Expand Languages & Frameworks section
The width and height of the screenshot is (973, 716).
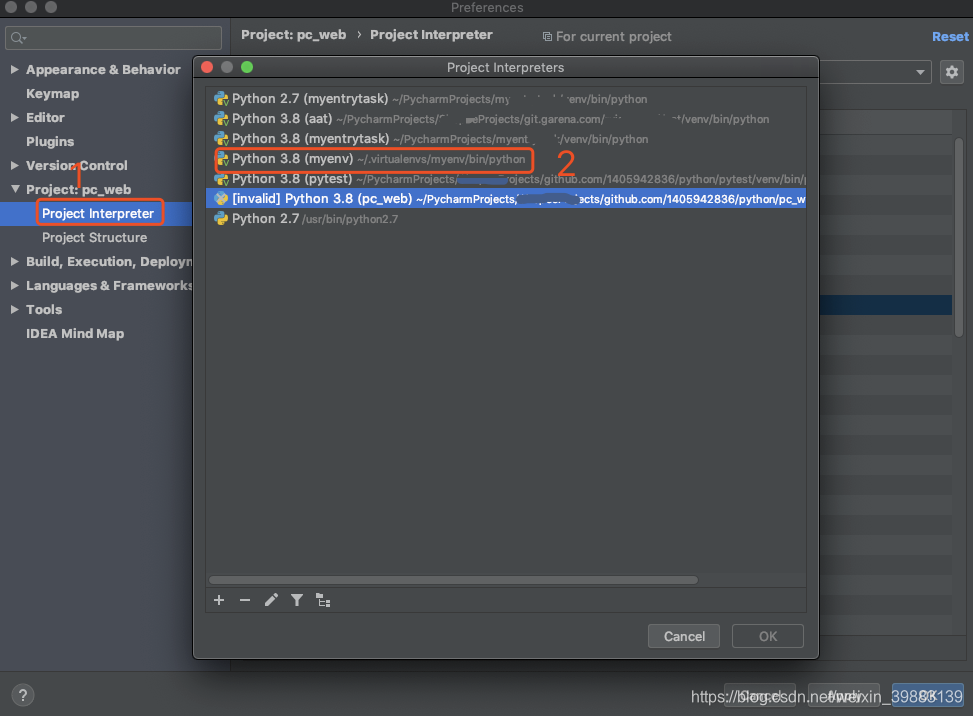pos(14,285)
